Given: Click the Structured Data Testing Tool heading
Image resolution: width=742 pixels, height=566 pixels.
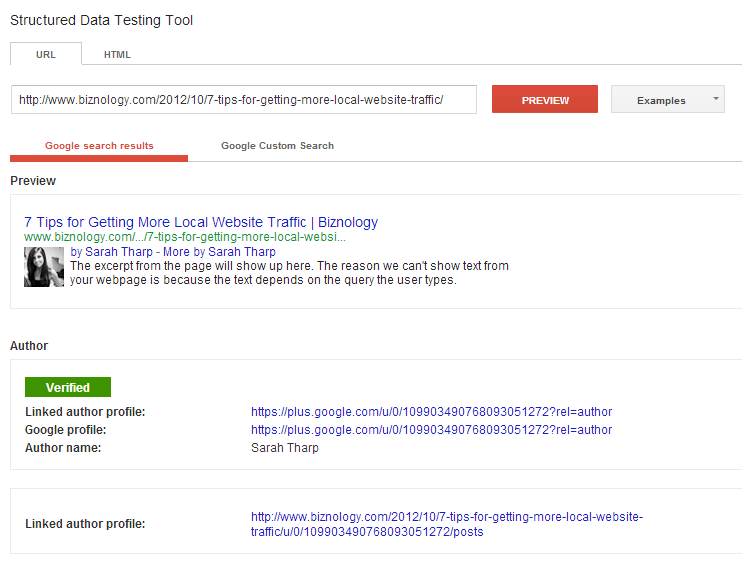Looking at the screenshot, I should click(x=102, y=20).
